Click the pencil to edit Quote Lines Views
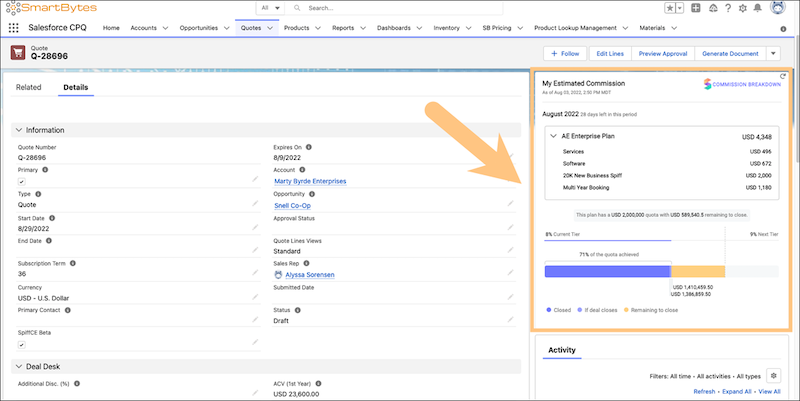 tap(510, 249)
